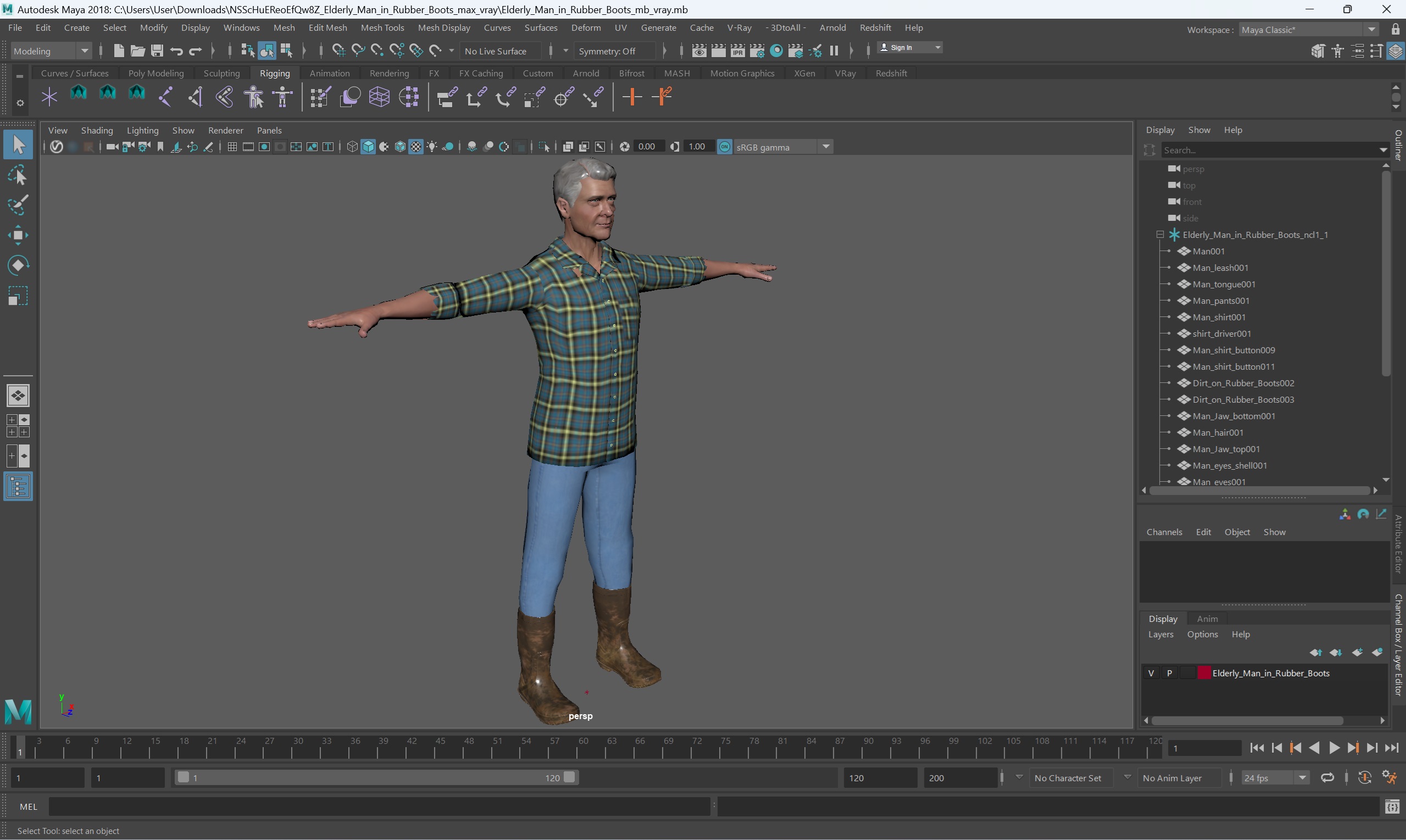Click the New Scene icon
Viewport: 1406px width, 840px height.
(118, 51)
